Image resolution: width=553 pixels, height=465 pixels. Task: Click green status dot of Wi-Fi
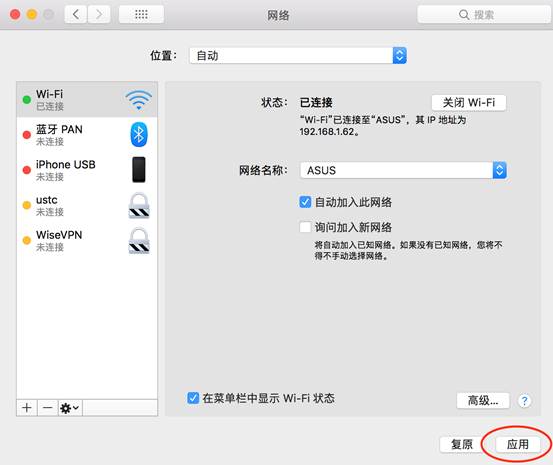(x=26, y=100)
